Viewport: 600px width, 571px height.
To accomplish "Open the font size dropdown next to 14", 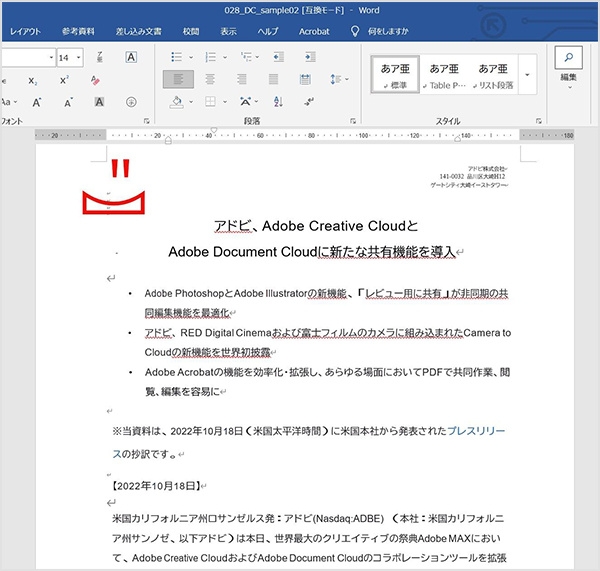I will click(78, 57).
